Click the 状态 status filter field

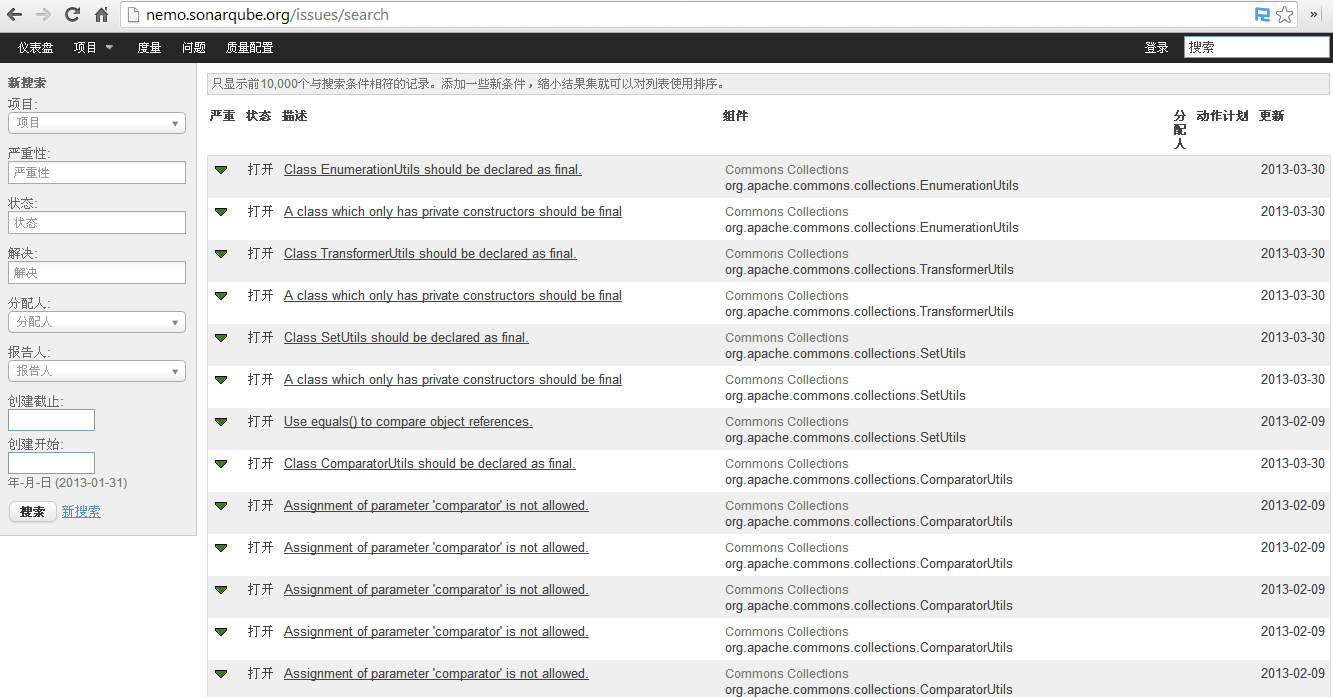pos(97,223)
